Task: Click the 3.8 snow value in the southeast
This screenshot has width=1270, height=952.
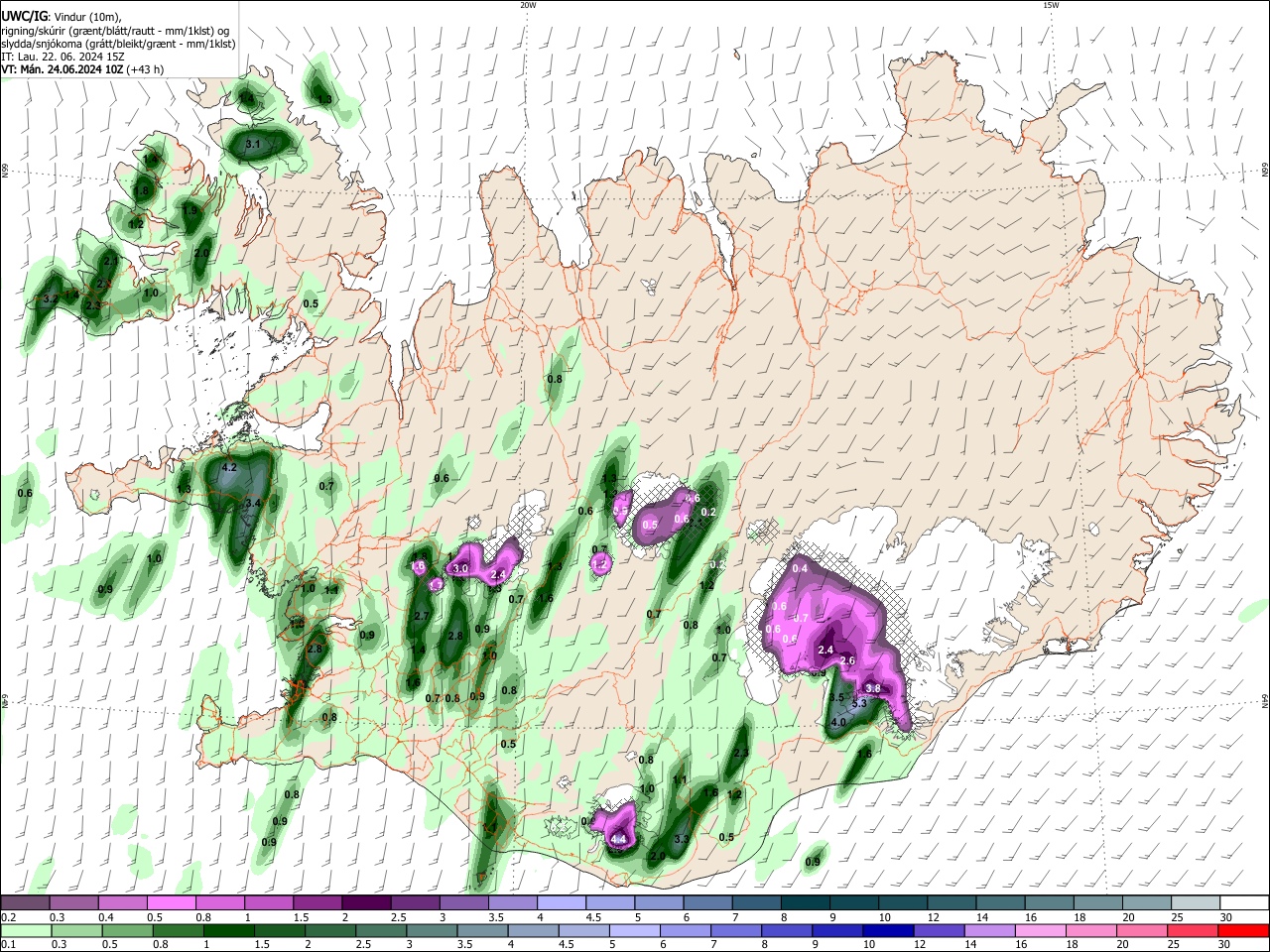Action: point(873,688)
